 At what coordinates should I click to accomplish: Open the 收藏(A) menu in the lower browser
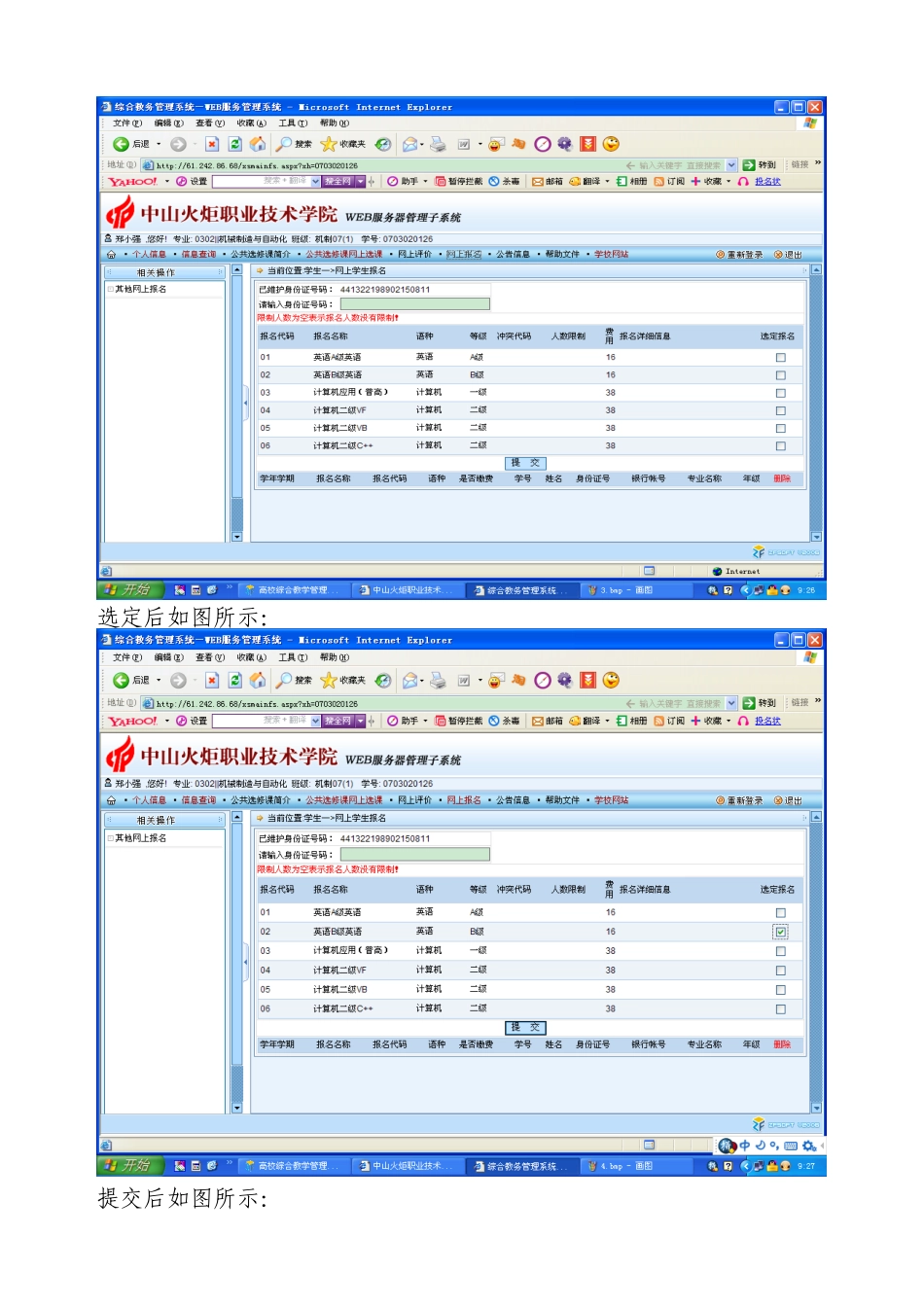pyautogui.click(x=251, y=658)
